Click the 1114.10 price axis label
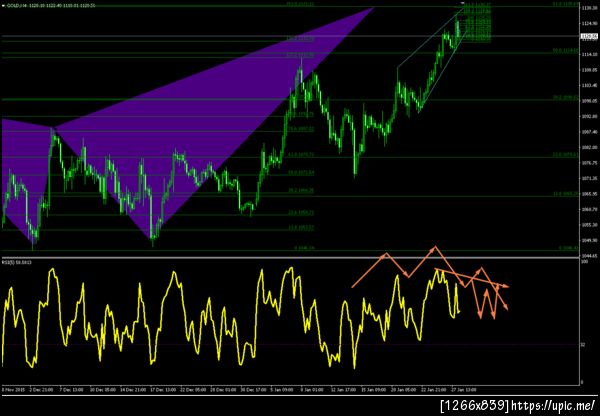The height and width of the screenshot is (416, 600). pos(589,54)
